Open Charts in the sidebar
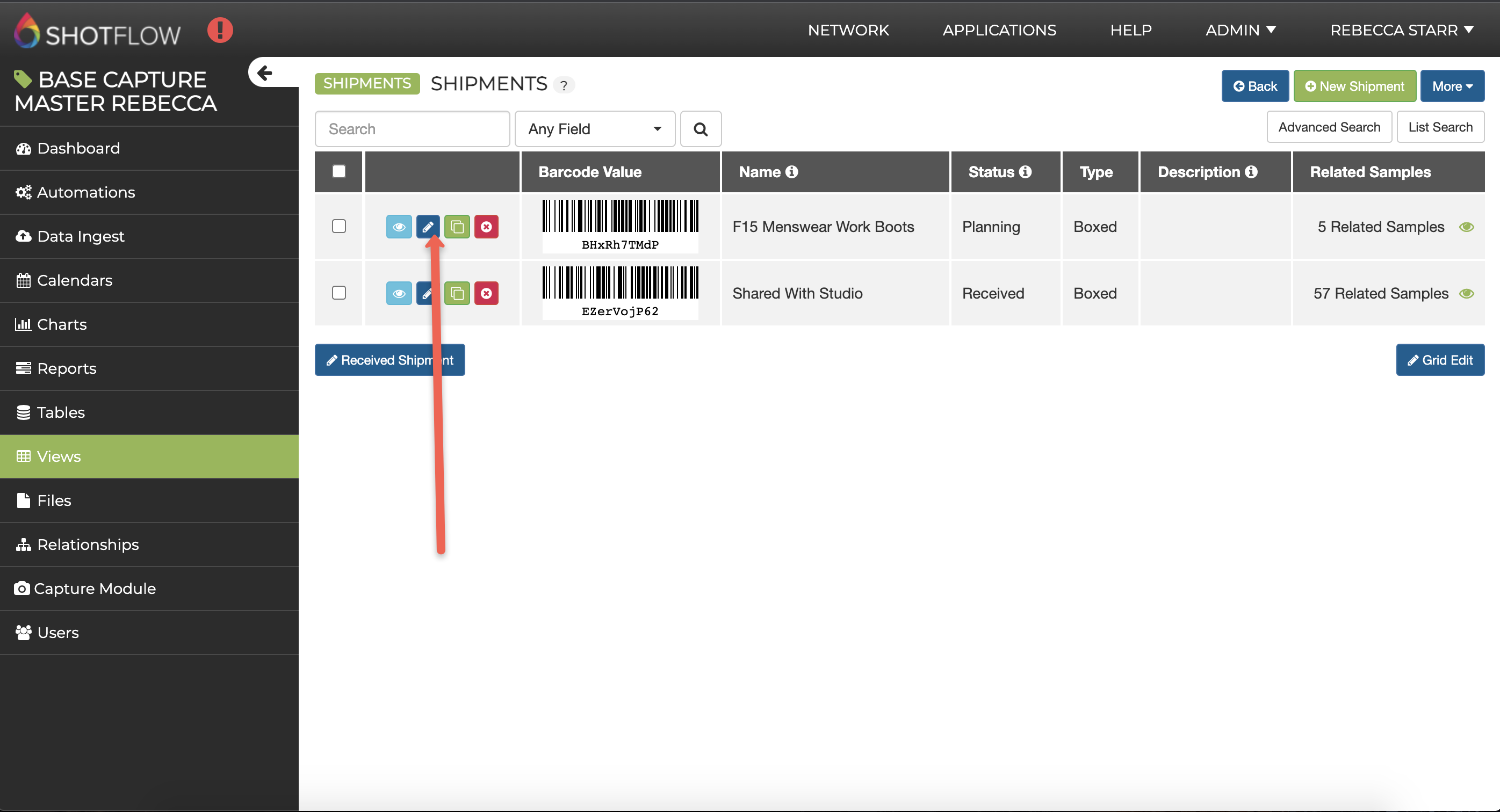This screenshot has width=1500, height=812. tap(62, 324)
